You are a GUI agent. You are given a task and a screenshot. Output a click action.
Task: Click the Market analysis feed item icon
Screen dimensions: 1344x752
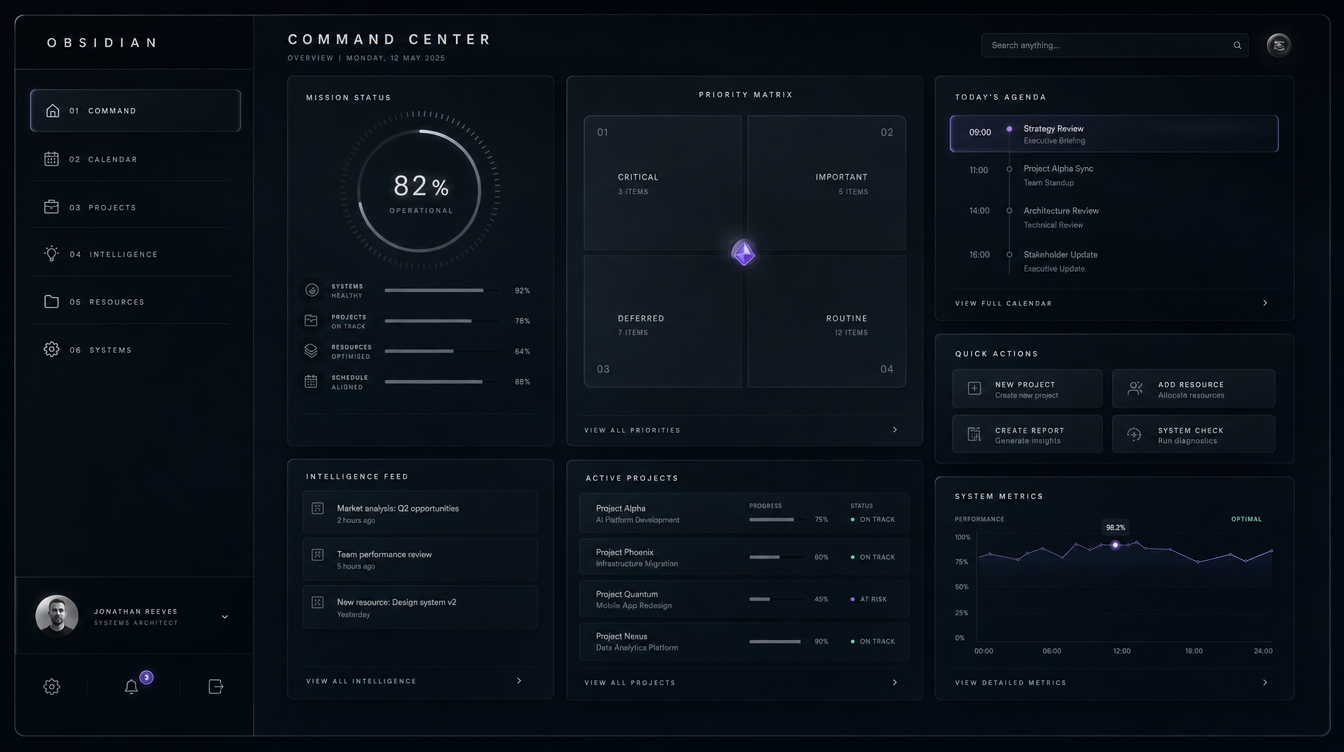point(317,508)
